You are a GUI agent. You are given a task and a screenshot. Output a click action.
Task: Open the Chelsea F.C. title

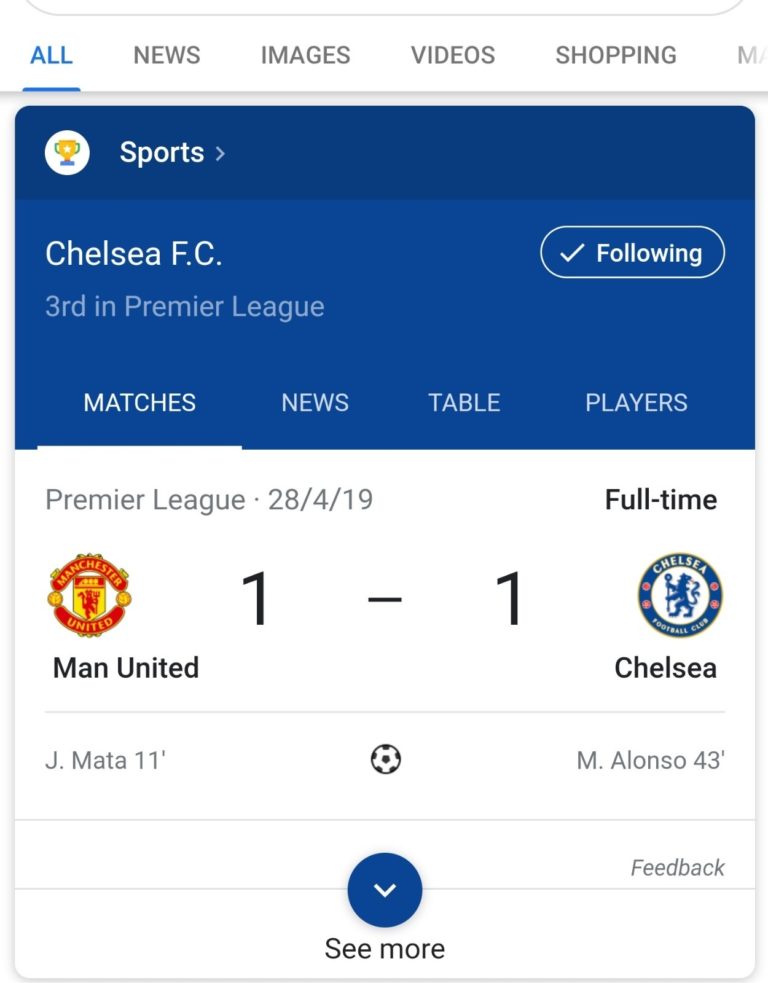click(x=134, y=254)
